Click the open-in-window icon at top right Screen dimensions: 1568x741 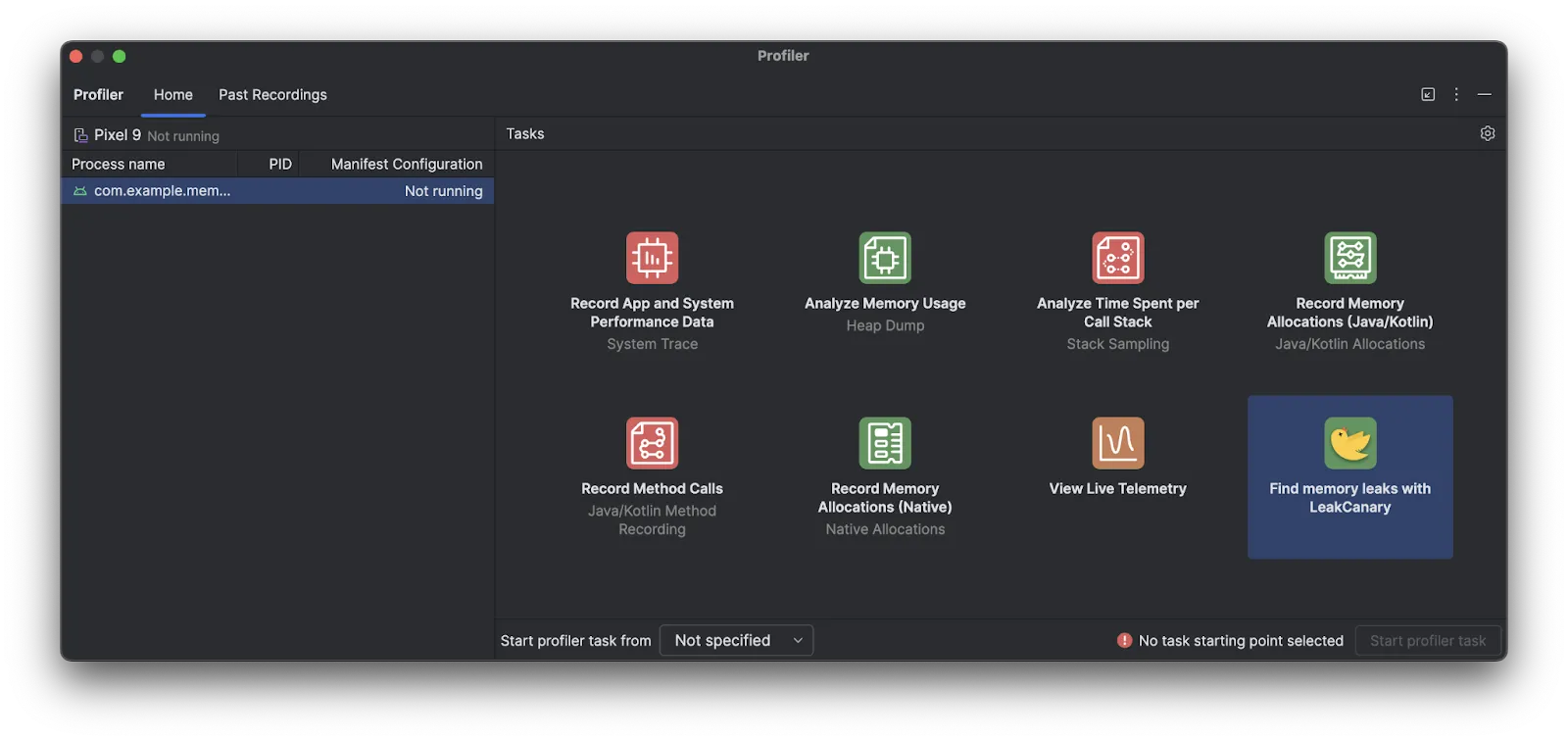click(x=1428, y=94)
